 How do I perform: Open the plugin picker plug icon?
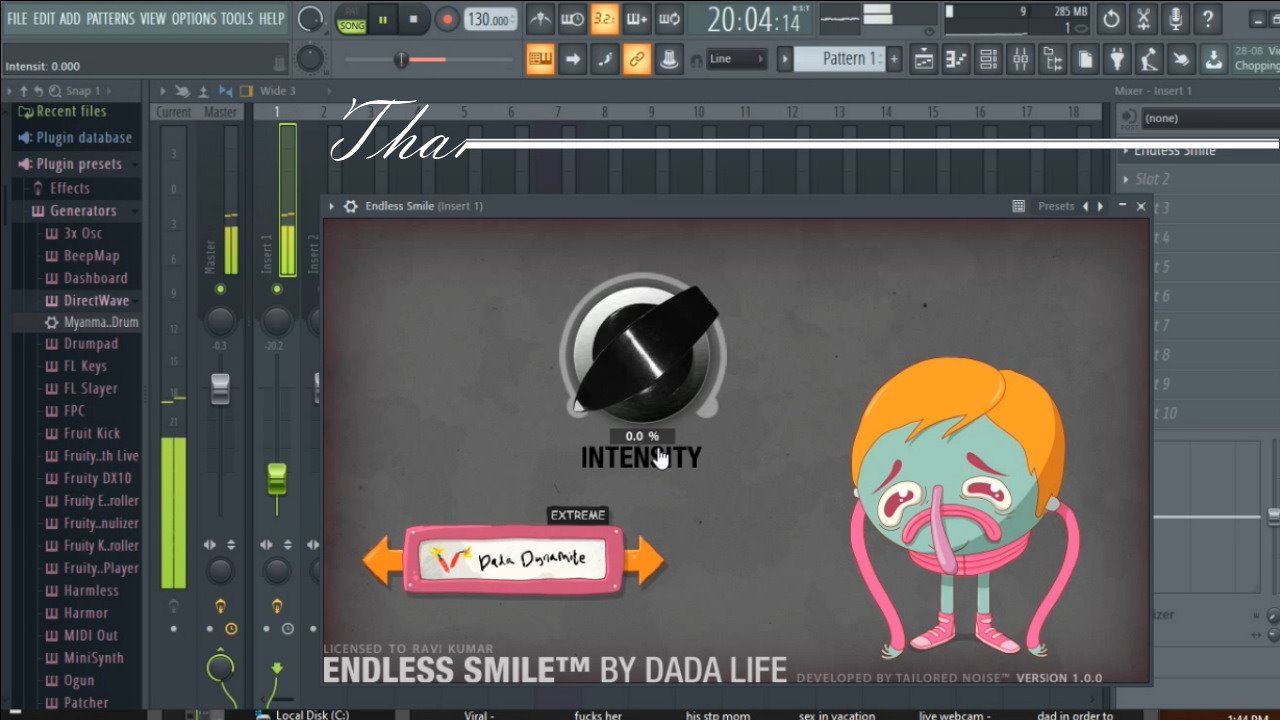(1117, 59)
